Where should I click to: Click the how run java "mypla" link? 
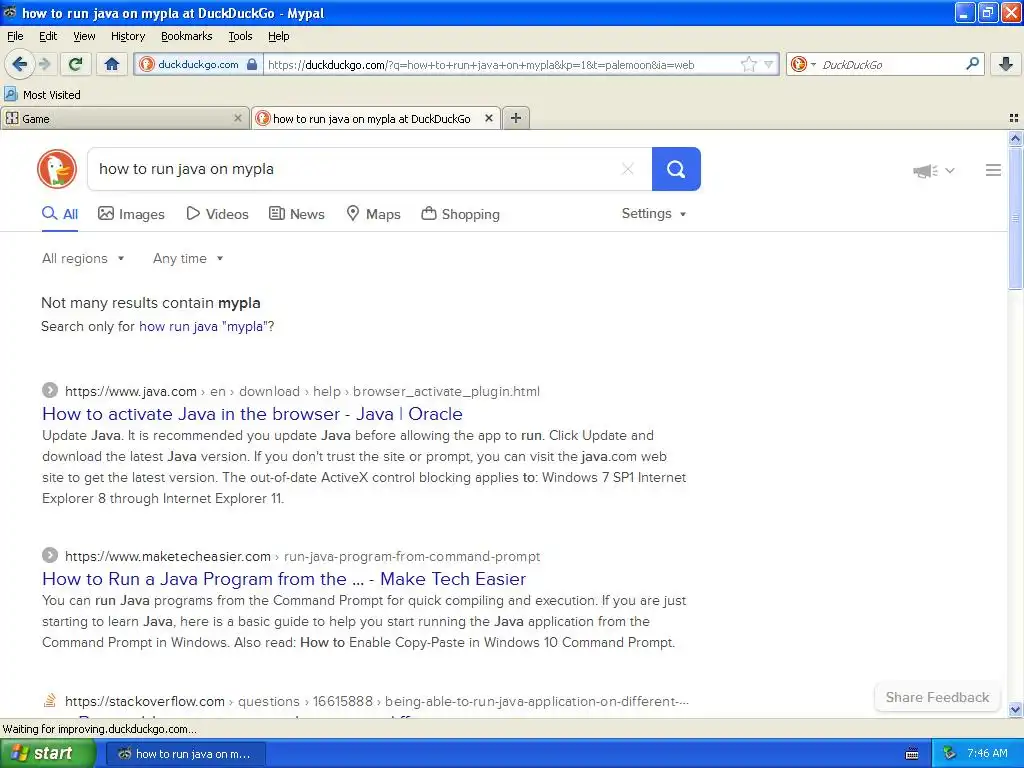(204, 327)
